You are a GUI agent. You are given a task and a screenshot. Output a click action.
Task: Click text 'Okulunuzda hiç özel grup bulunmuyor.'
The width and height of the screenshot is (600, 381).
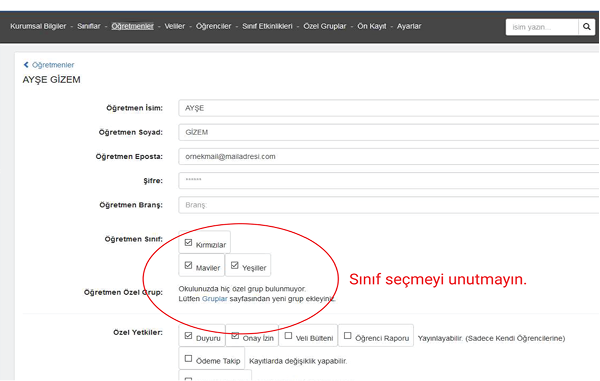coord(242,288)
